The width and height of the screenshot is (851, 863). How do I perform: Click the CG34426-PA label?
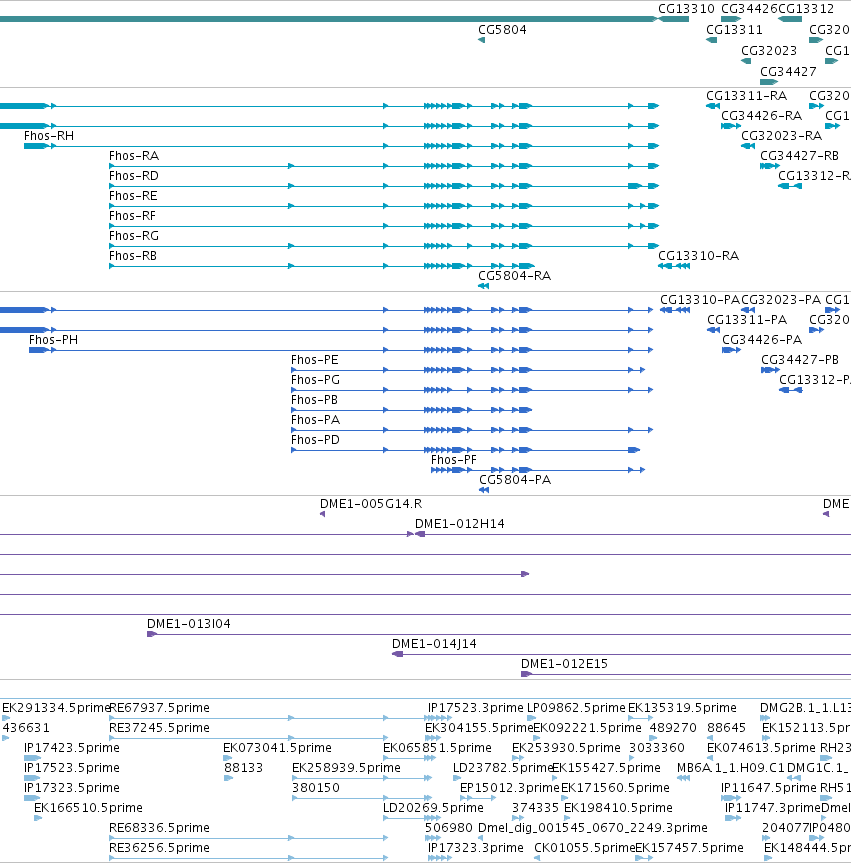[x=762, y=340]
